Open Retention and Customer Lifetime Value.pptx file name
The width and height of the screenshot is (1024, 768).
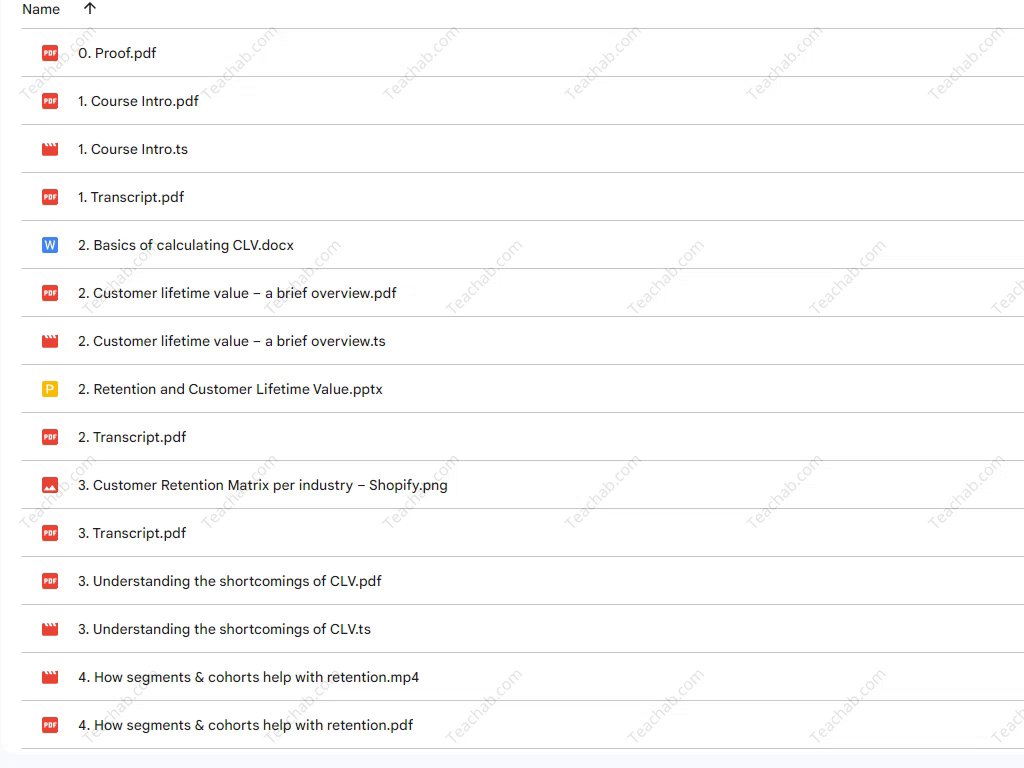pos(230,389)
